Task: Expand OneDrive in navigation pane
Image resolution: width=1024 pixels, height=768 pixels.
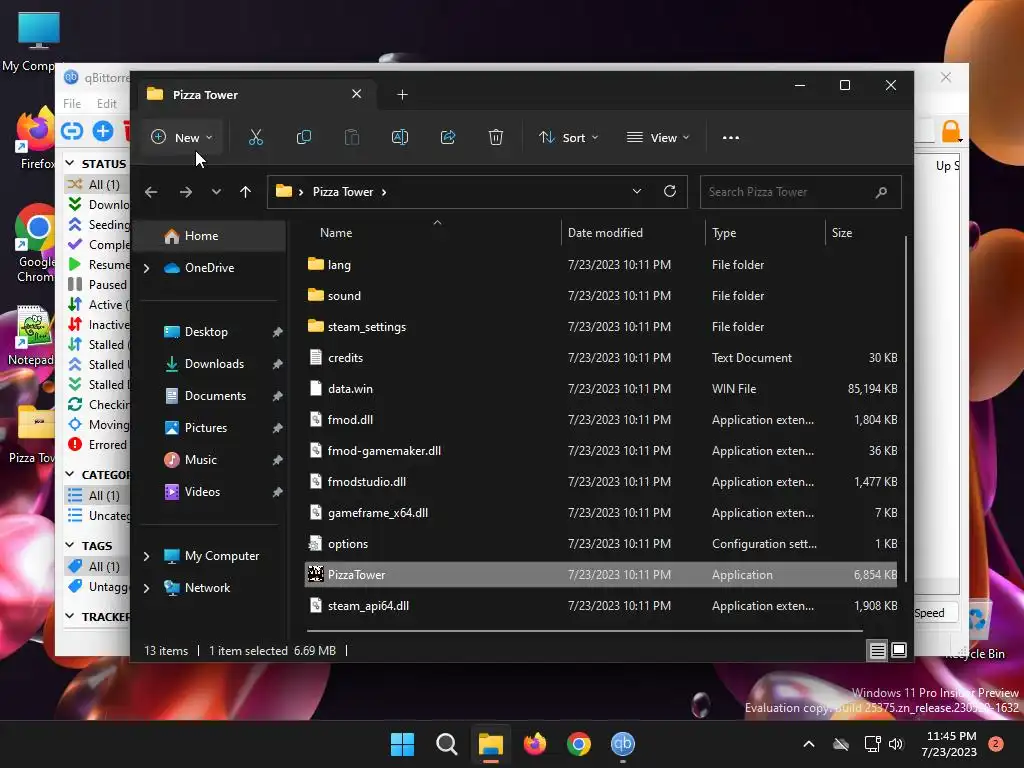Action: (146, 268)
